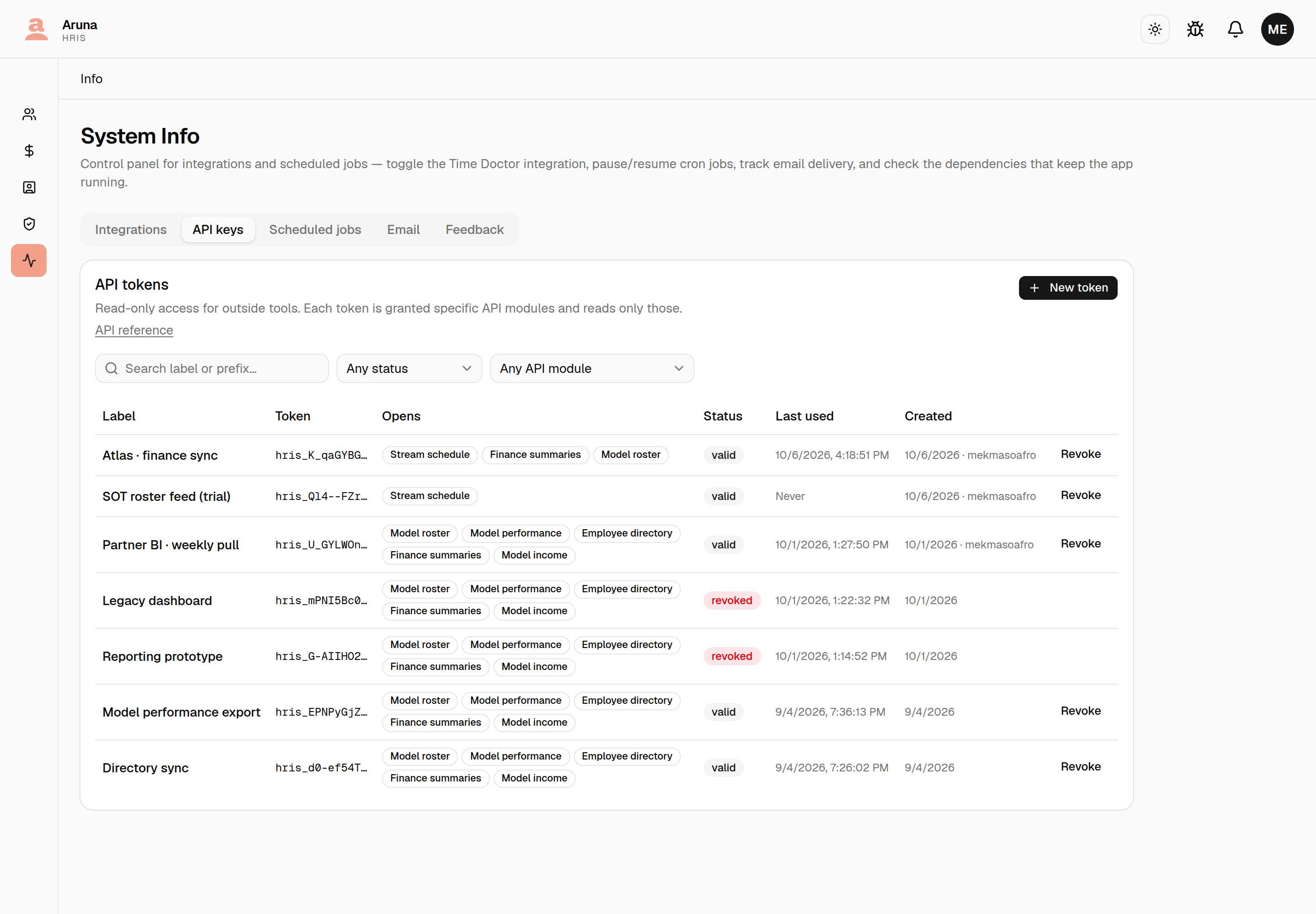Open the Feedback tab
The height and width of the screenshot is (914, 1316).
(474, 230)
